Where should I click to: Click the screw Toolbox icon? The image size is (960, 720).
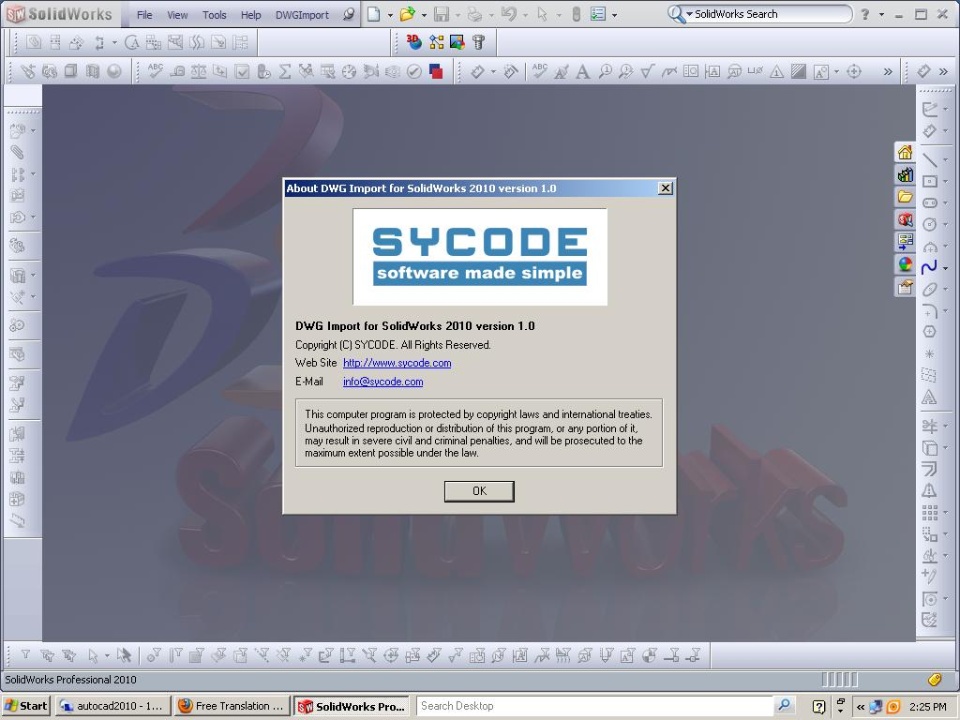pos(479,42)
